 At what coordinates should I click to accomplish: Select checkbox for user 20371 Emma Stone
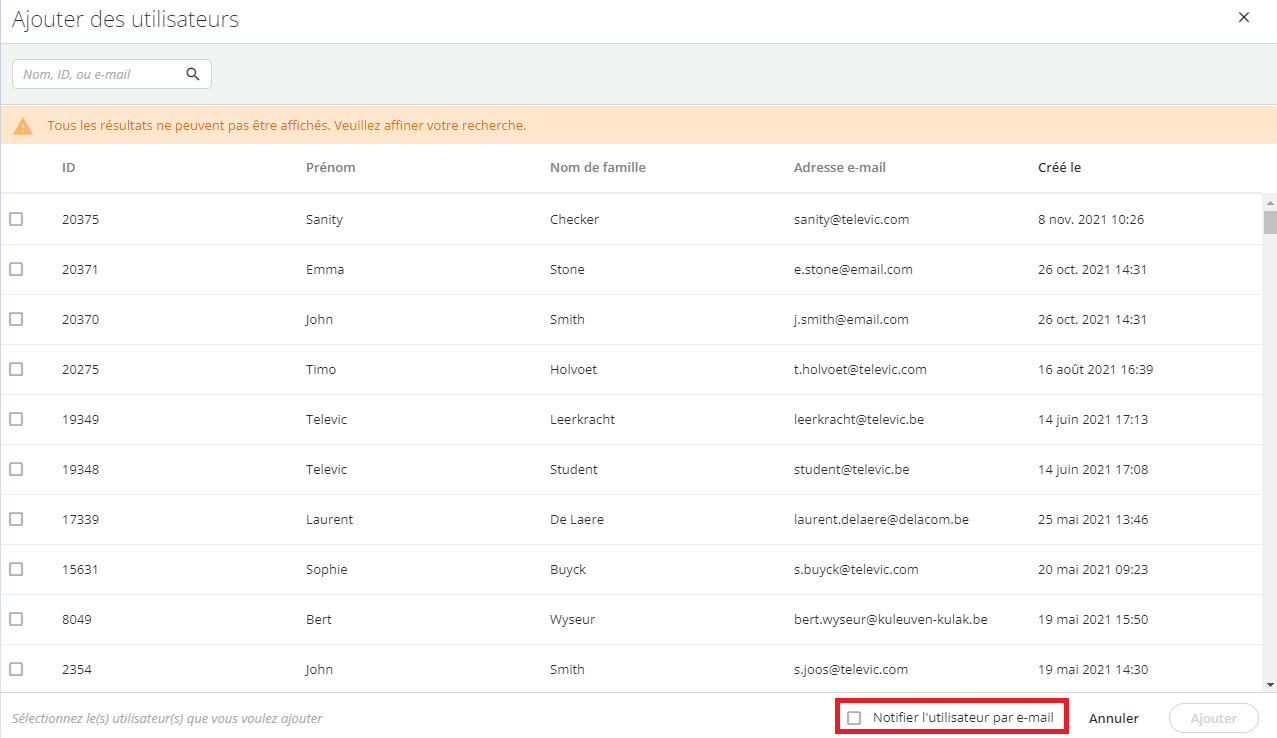[x=16, y=269]
